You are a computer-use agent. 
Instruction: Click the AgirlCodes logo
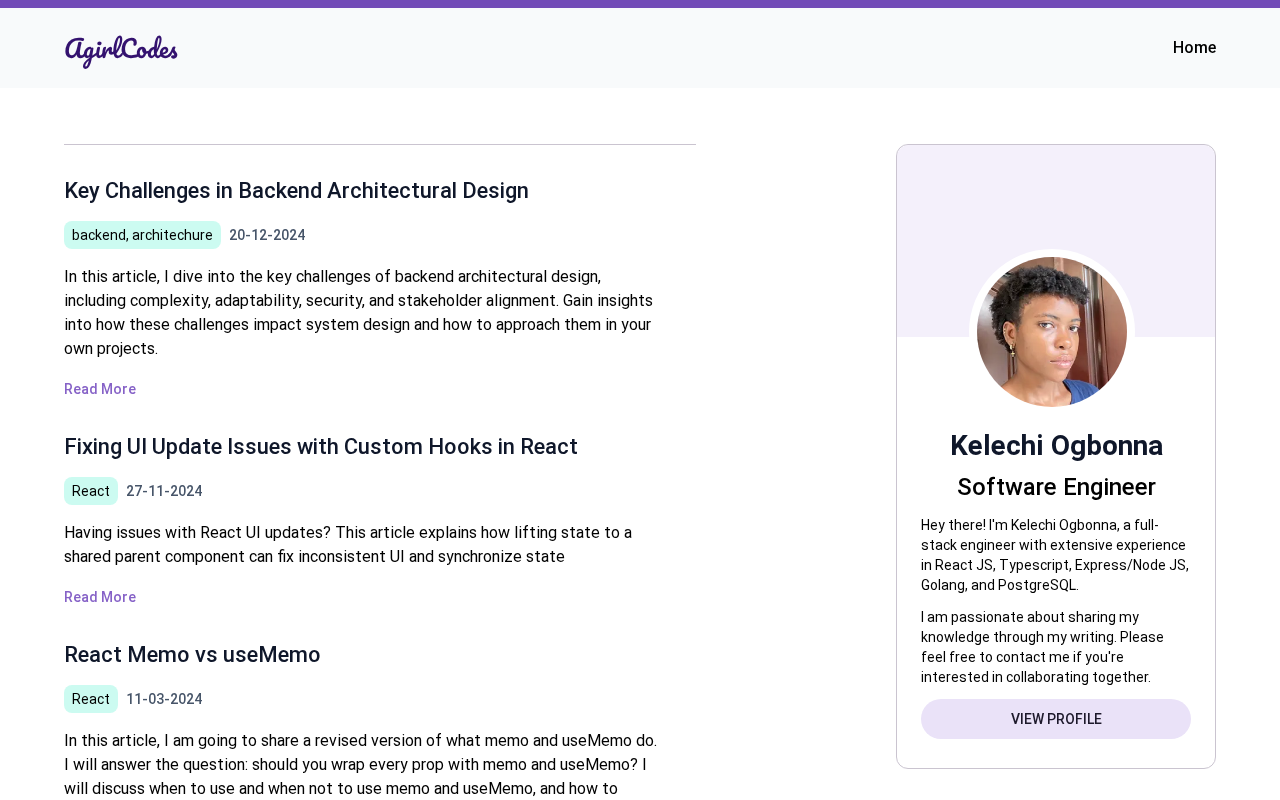[121, 50]
